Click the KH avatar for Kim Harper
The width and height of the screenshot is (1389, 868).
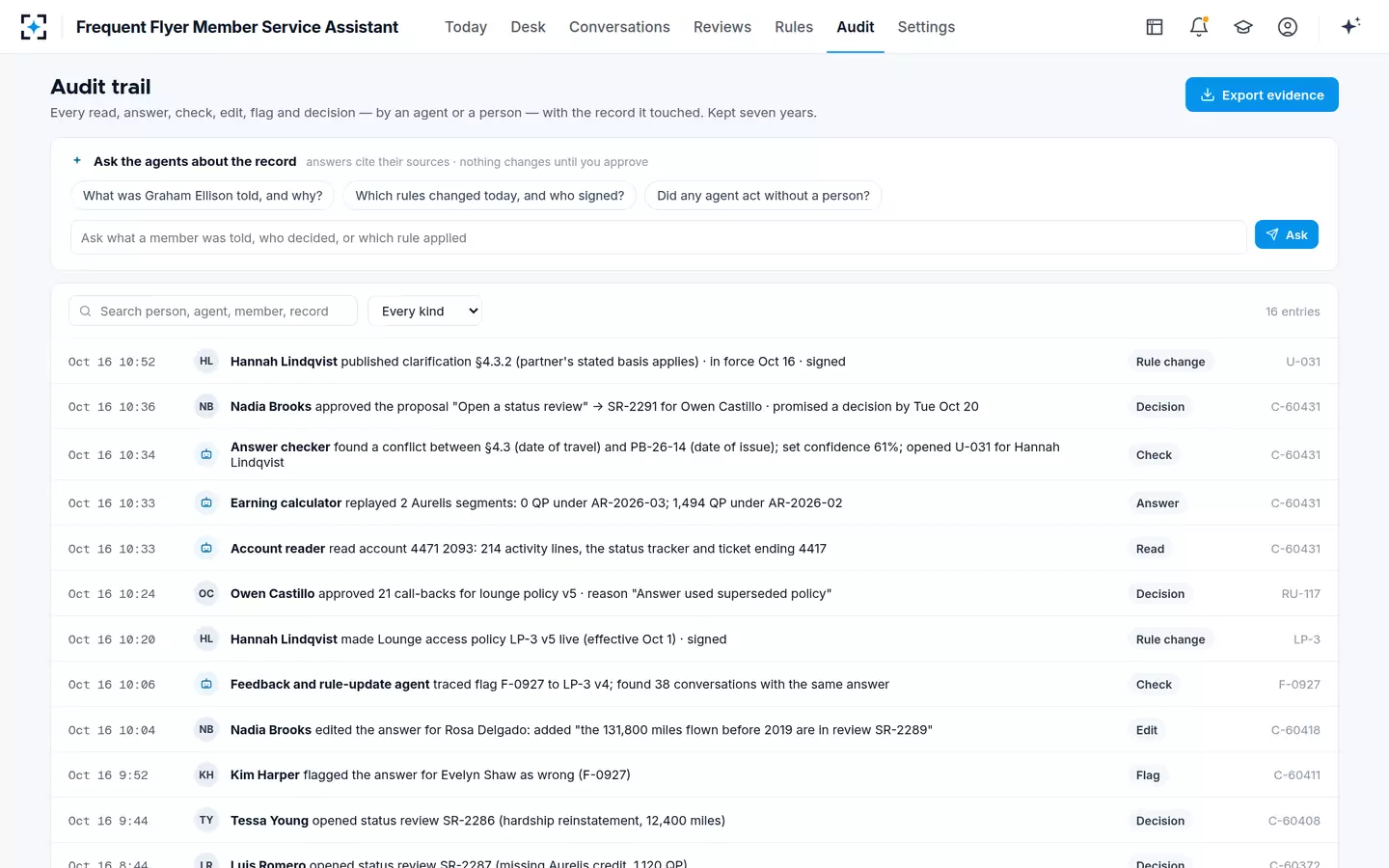206,775
